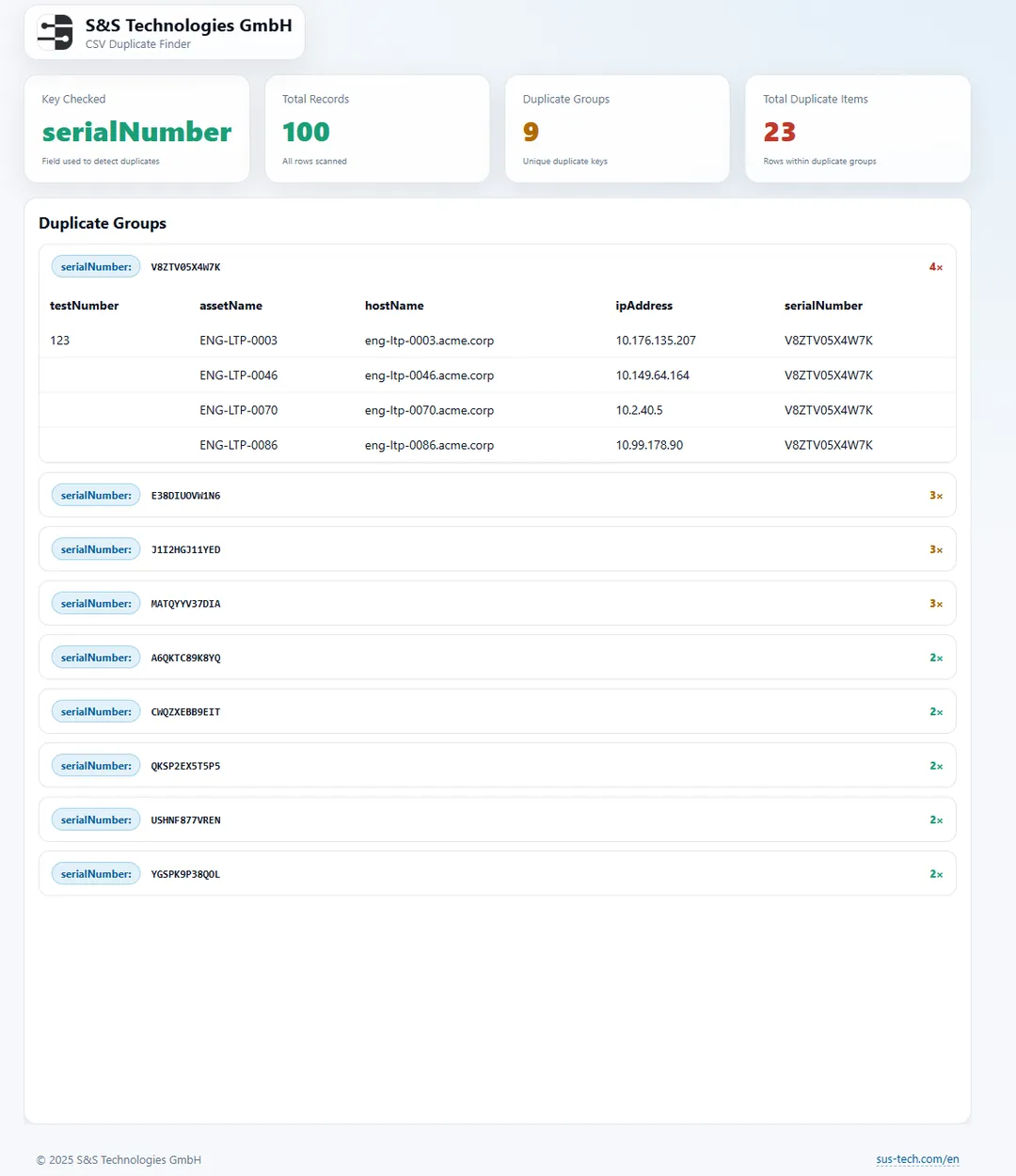Click the total records value 100
Image resolution: width=1016 pixels, height=1176 pixels.
click(306, 132)
